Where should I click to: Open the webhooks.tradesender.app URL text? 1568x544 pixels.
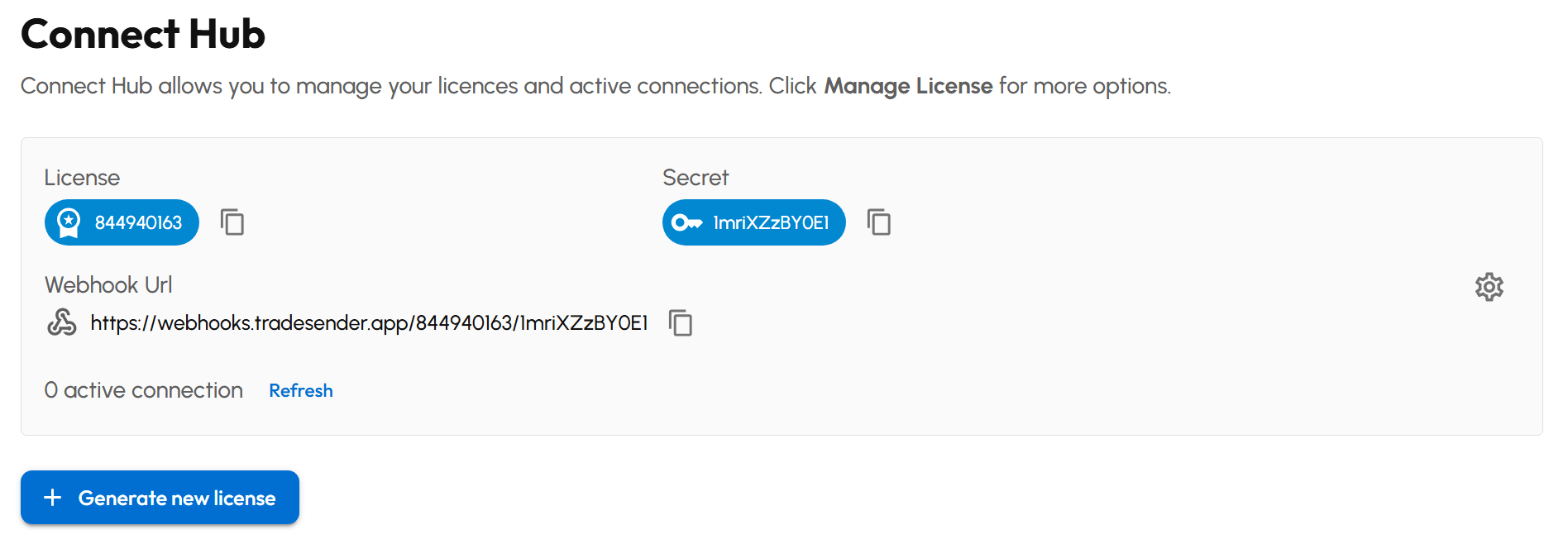(x=370, y=322)
